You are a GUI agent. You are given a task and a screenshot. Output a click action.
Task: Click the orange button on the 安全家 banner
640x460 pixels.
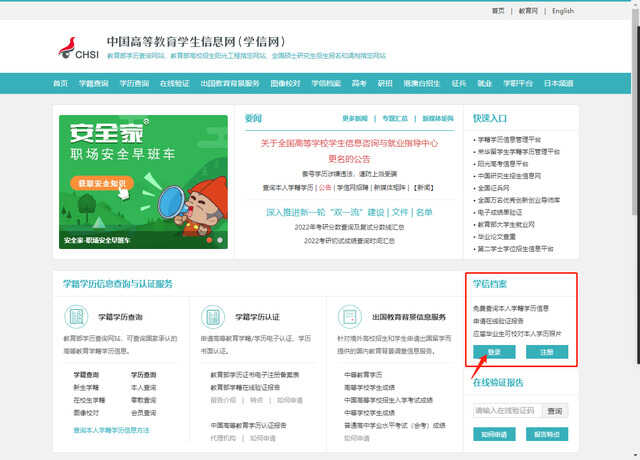tap(102, 183)
